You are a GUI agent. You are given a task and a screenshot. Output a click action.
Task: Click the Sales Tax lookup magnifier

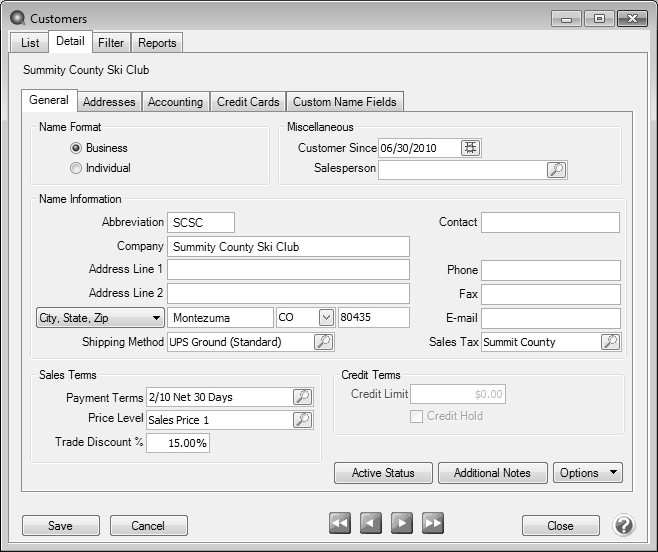(610, 342)
